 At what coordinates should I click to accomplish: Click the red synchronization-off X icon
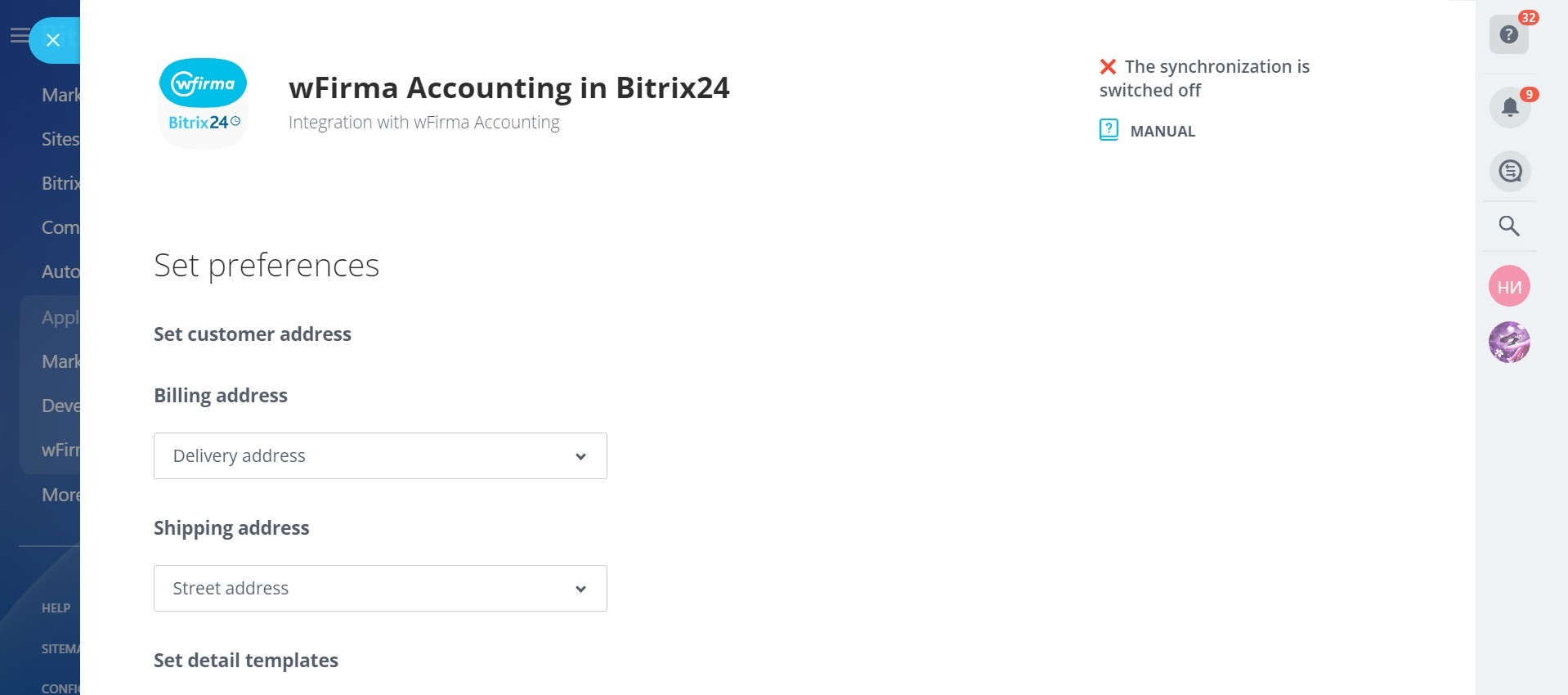point(1108,66)
